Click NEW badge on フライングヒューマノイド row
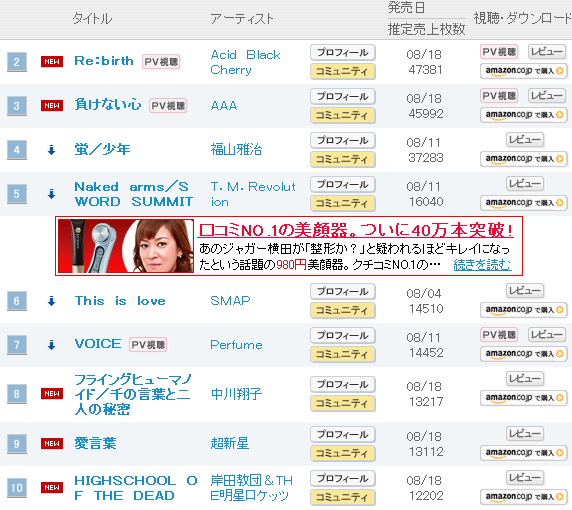This screenshot has height=510, width=572. [x=52, y=394]
